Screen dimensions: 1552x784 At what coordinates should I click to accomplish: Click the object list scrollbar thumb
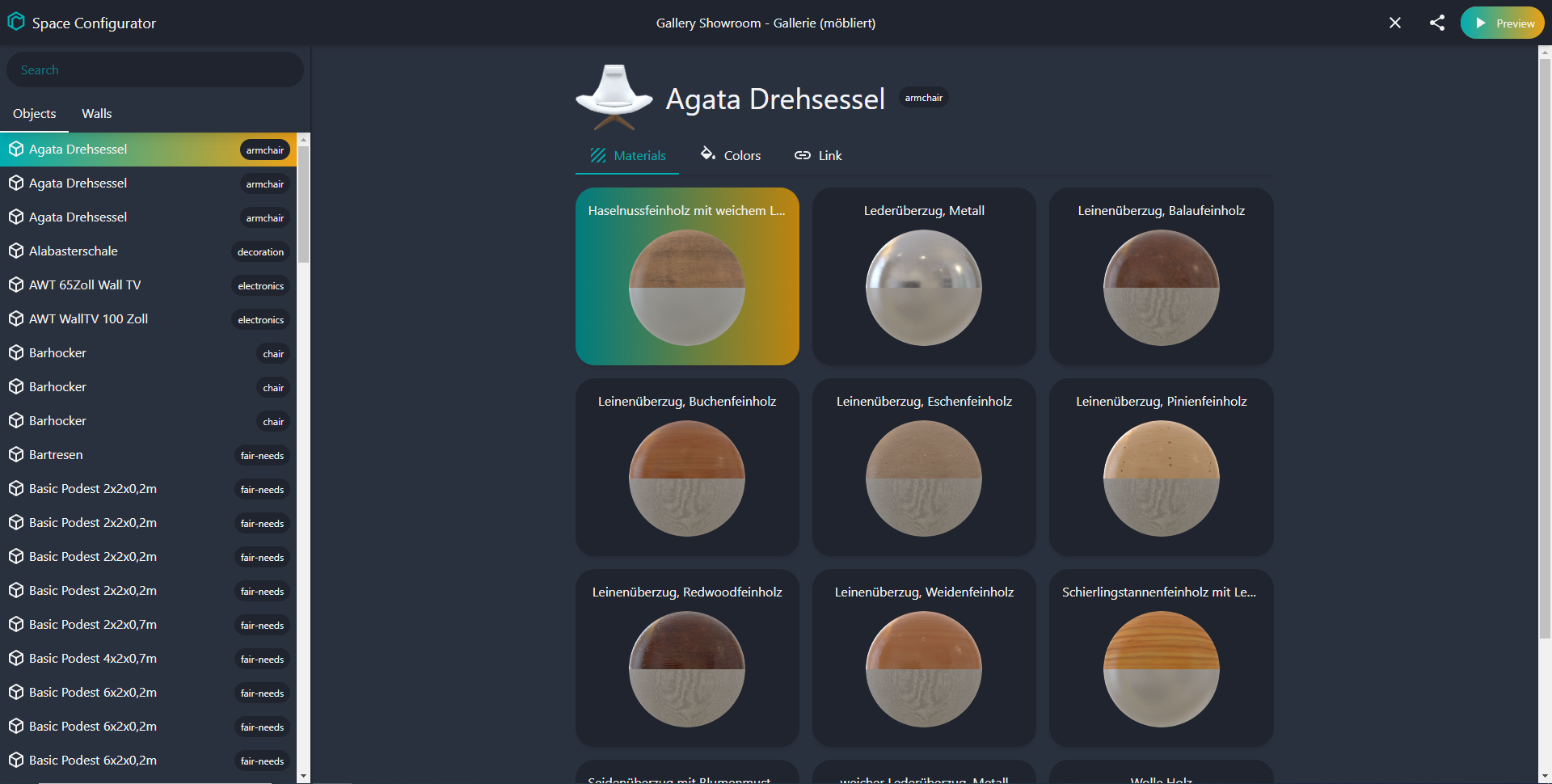[x=304, y=204]
